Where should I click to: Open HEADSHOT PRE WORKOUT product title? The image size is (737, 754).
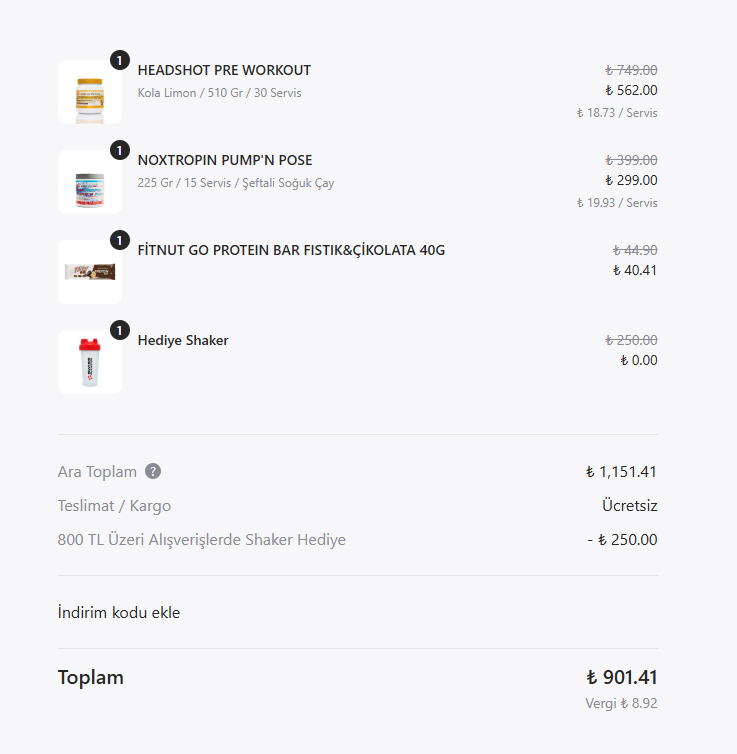[224, 70]
